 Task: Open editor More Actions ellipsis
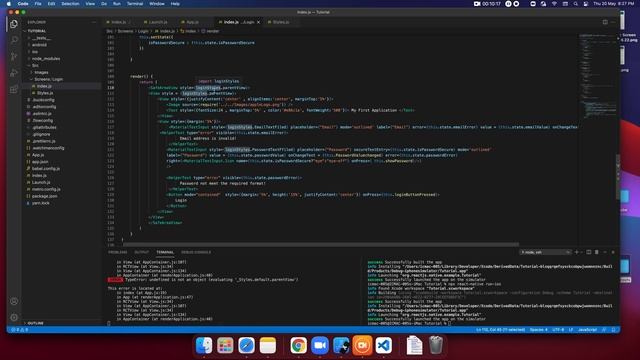(x=613, y=22)
